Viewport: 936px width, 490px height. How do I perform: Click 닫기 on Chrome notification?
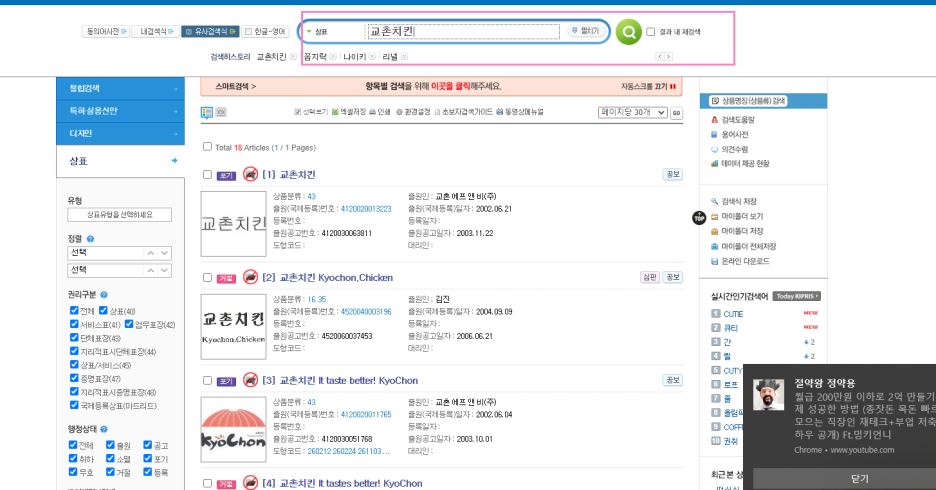(860, 479)
